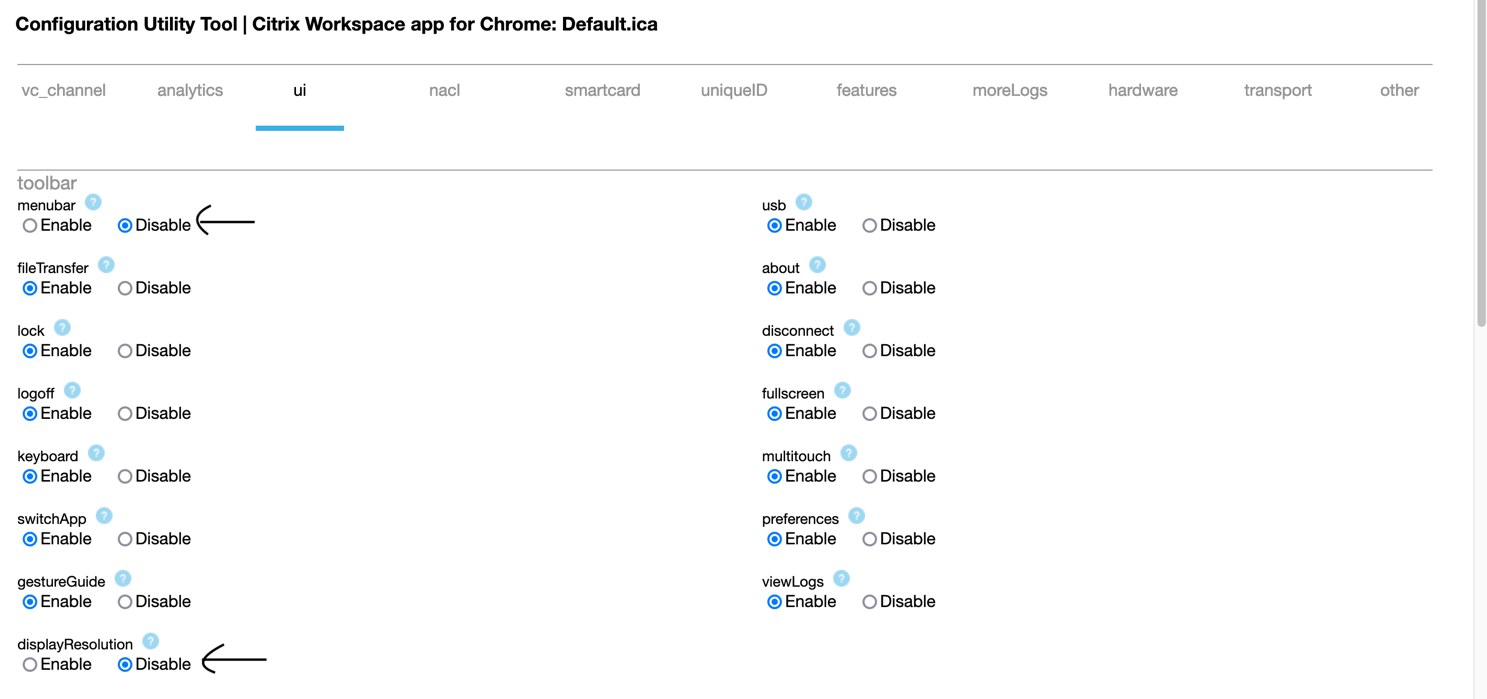1487x699 pixels.
Task: Open help tooltip icon for lock
Action: [x=62, y=328]
